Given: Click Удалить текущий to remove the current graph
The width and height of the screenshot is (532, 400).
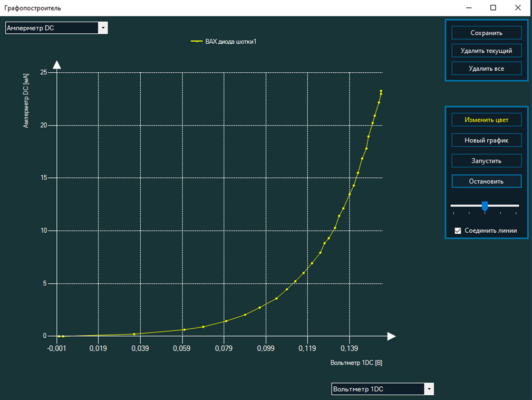Looking at the screenshot, I should point(486,51).
